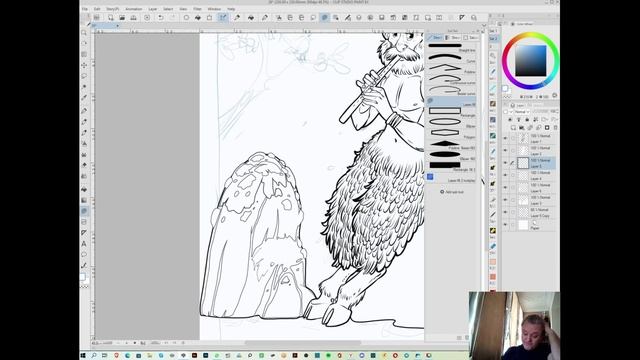The height and width of the screenshot is (360, 640).
Task: Select the Gradient tool
Action: pos(84,200)
